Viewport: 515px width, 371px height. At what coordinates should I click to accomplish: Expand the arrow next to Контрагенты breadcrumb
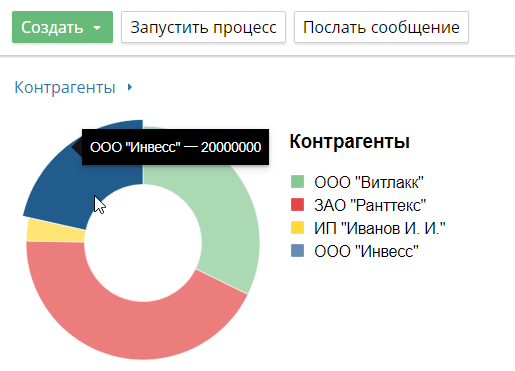tap(130, 87)
